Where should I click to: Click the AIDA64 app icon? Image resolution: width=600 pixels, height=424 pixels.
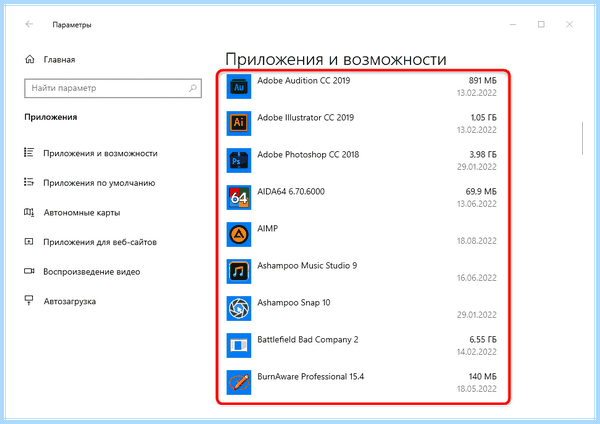(x=239, y=197)
